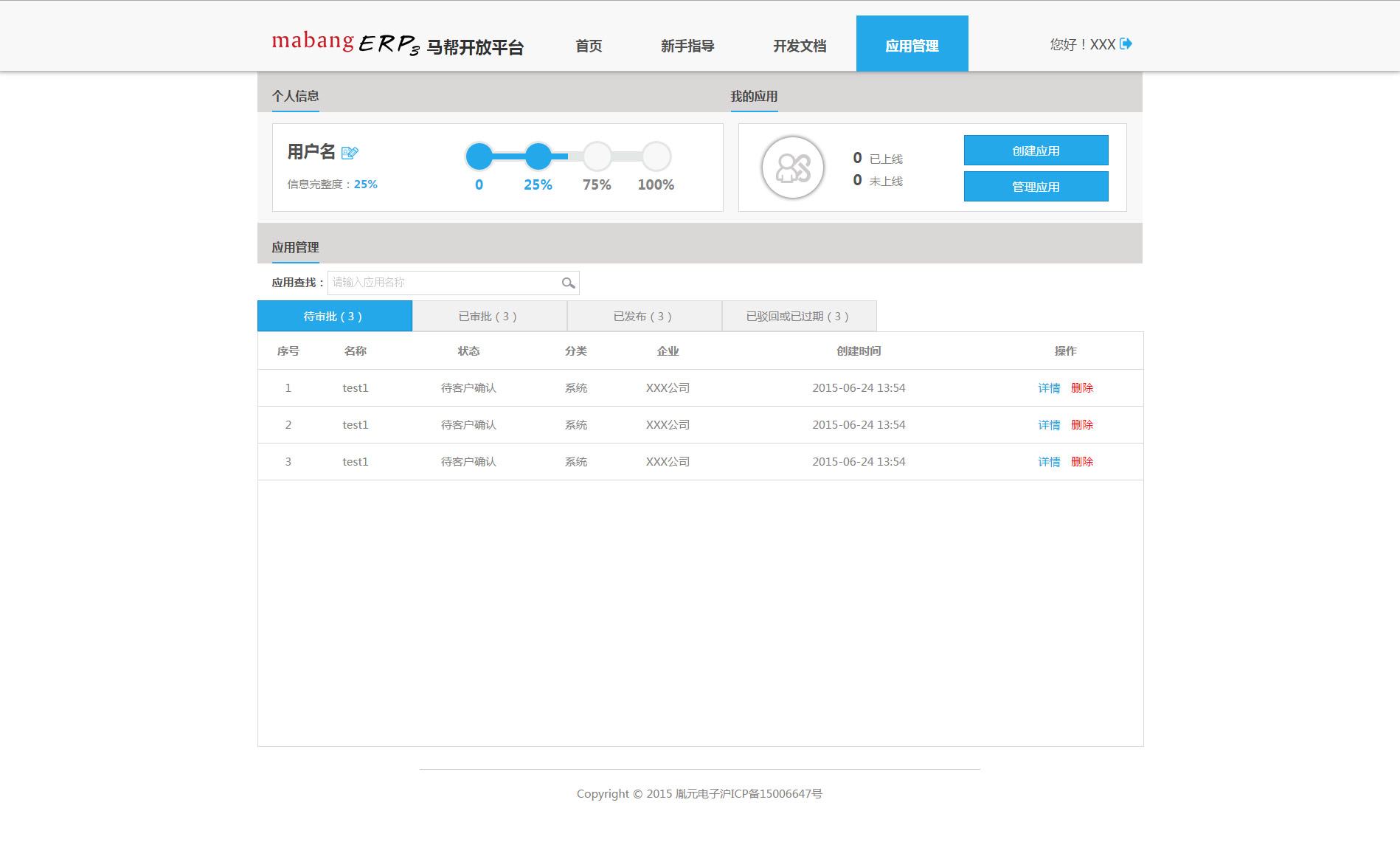Click the mabang ERP logo
1400x842 pixels.
click(345, 44)
